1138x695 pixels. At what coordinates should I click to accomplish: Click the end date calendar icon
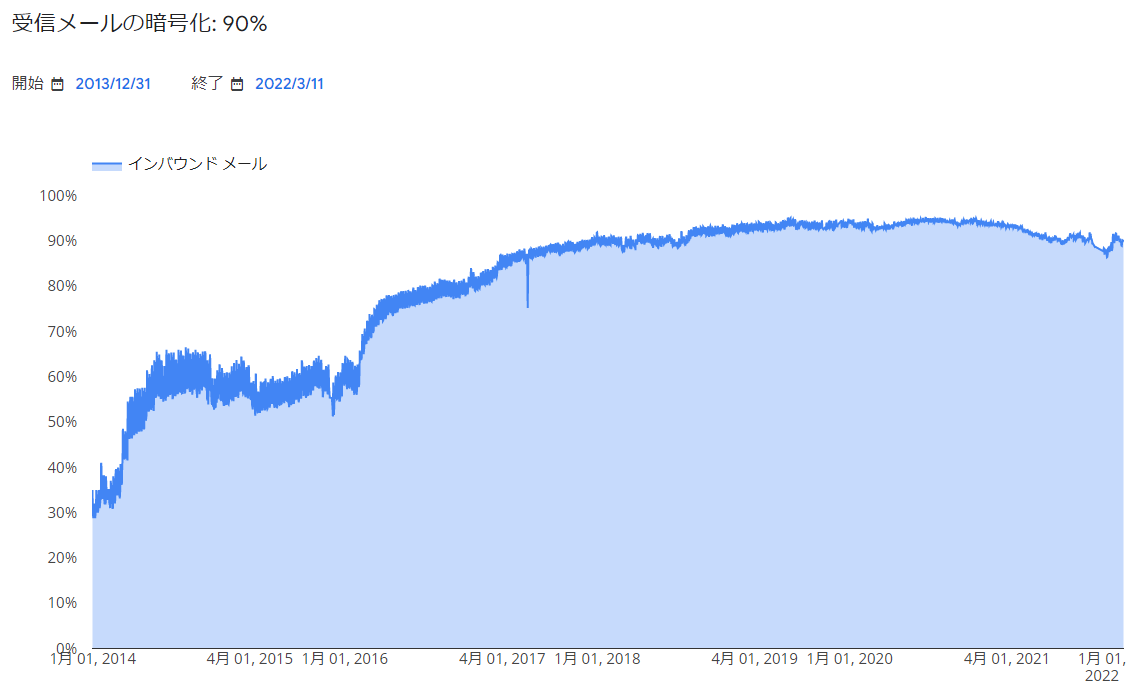pos(237,84)
